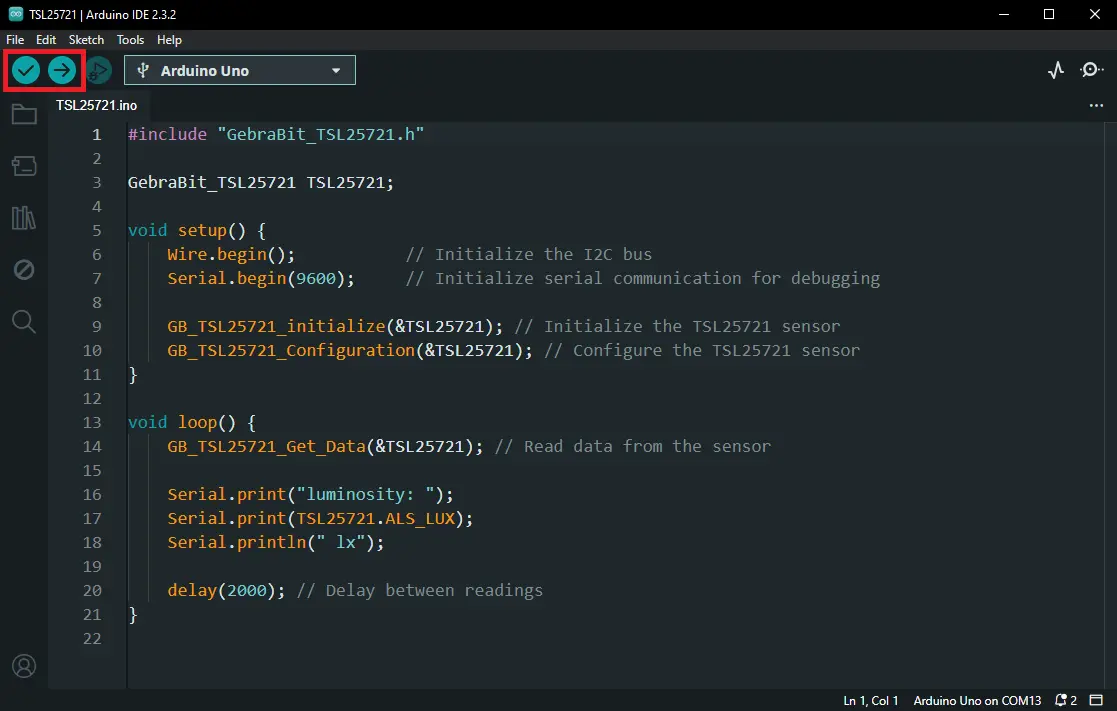The height and width of the screenshot is (711, 1117).
Task: Click the comment 'Initialize the I2C bus'
Action: point(529,254)
